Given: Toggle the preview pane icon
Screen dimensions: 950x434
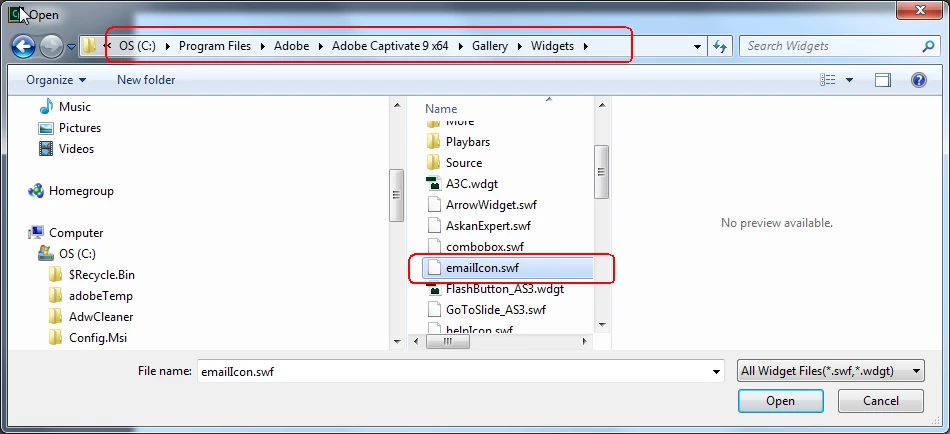Looking at the screenshot, I should (x=883, y=80).
